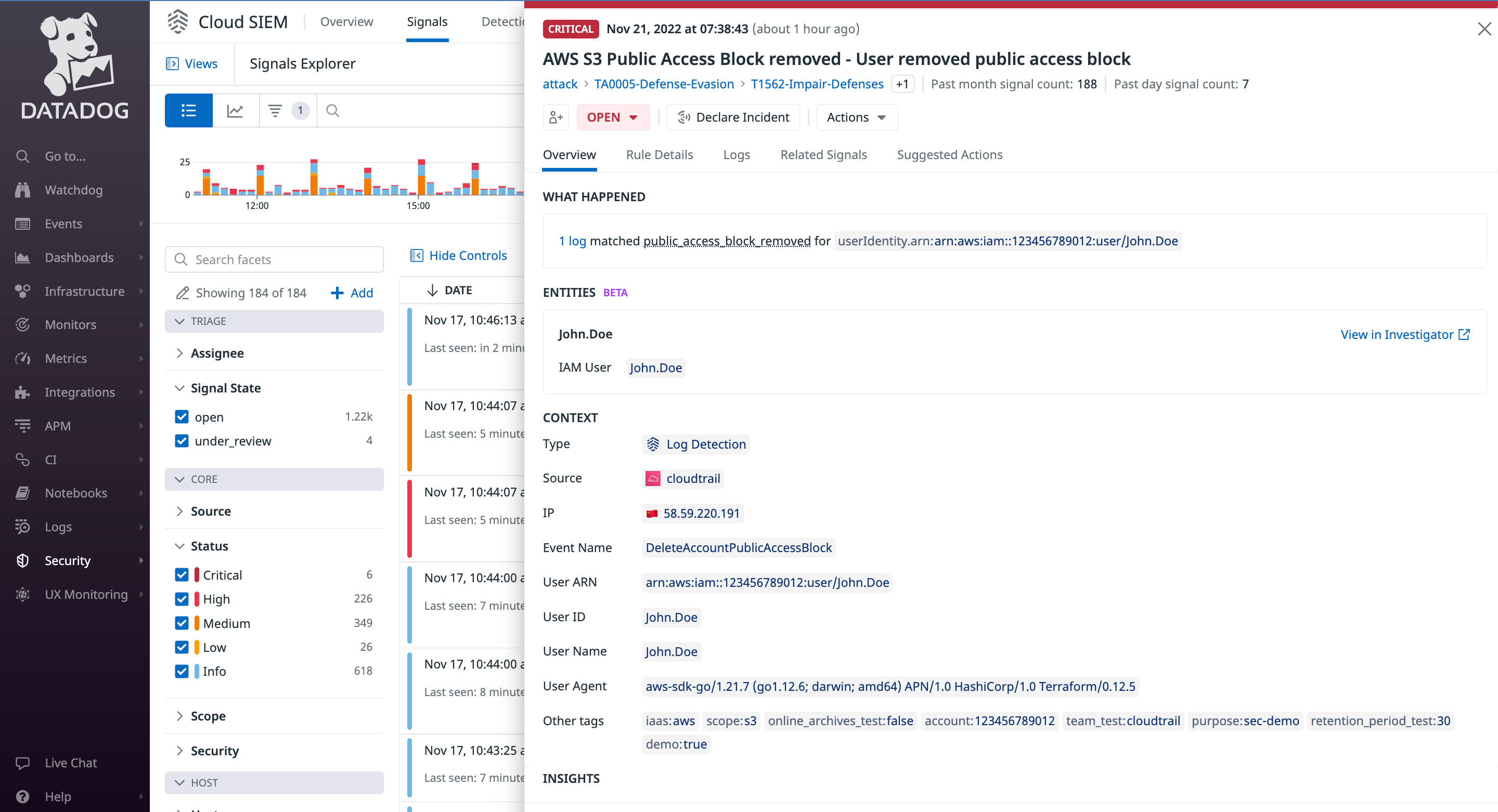Open View in Investigator link
Screen dimensions: 1498x812
click(x=1405, y=334)
